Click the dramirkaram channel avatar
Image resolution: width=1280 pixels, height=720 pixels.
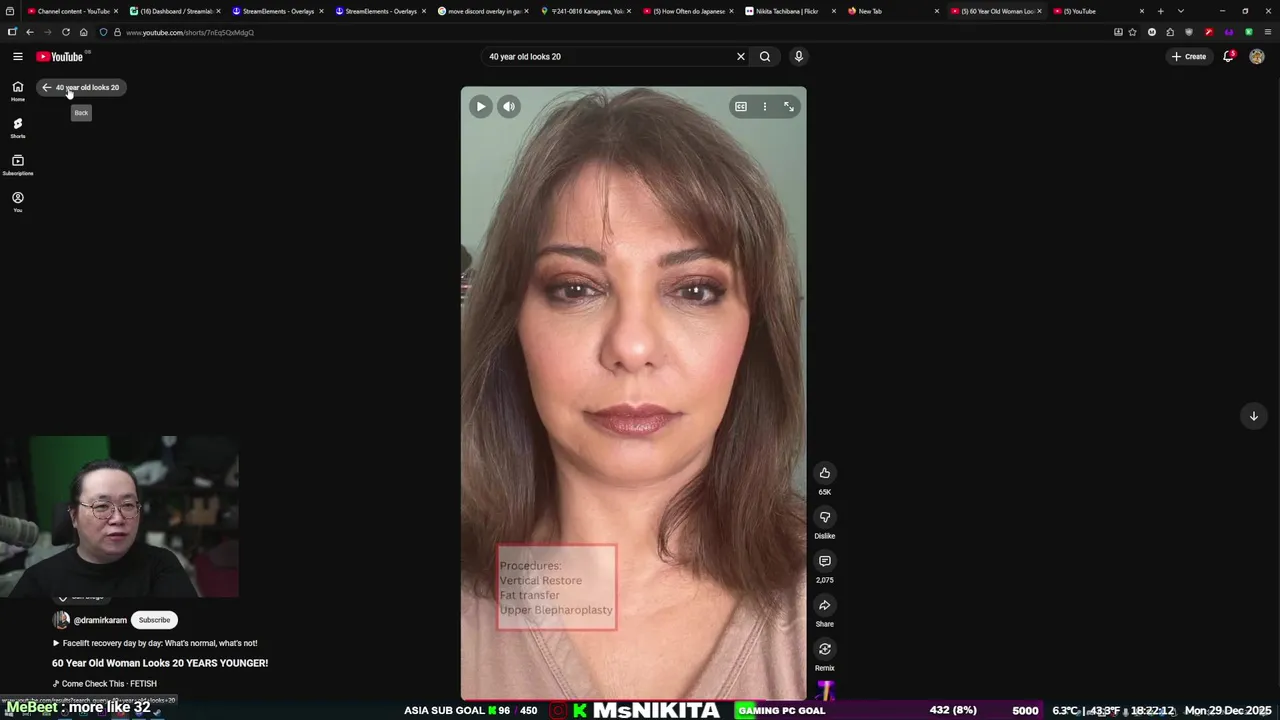pos(61,620)
